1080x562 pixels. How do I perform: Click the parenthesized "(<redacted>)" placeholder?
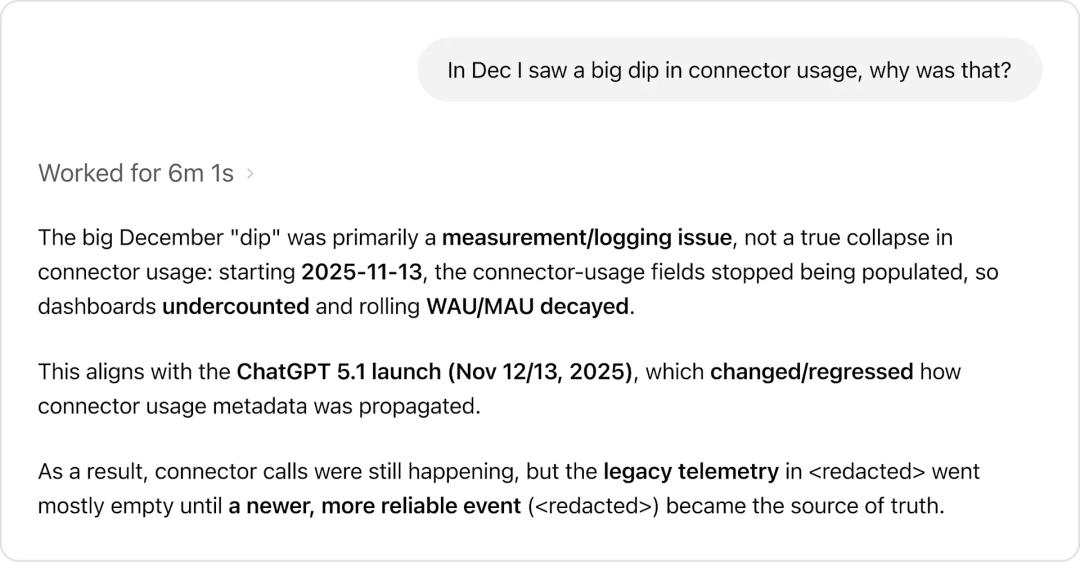593,505
